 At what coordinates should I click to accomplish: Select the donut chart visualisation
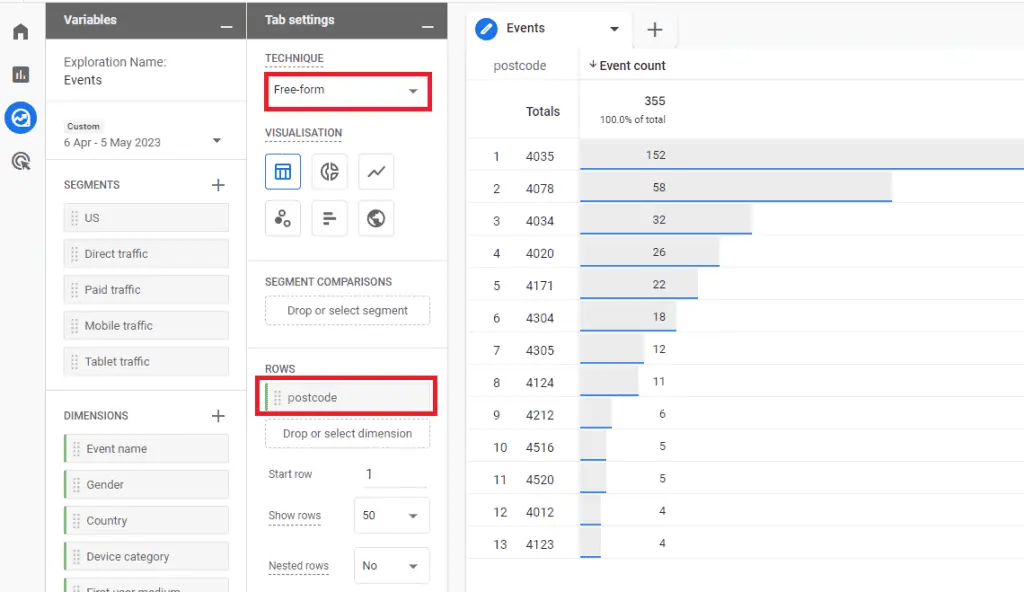point(329,171)
